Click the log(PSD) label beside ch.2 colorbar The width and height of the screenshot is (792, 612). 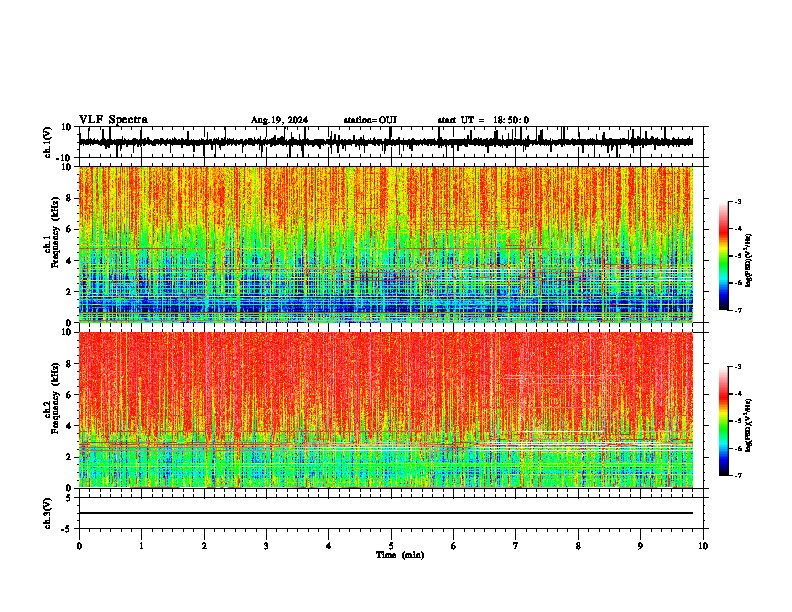[x=748, y=425]
